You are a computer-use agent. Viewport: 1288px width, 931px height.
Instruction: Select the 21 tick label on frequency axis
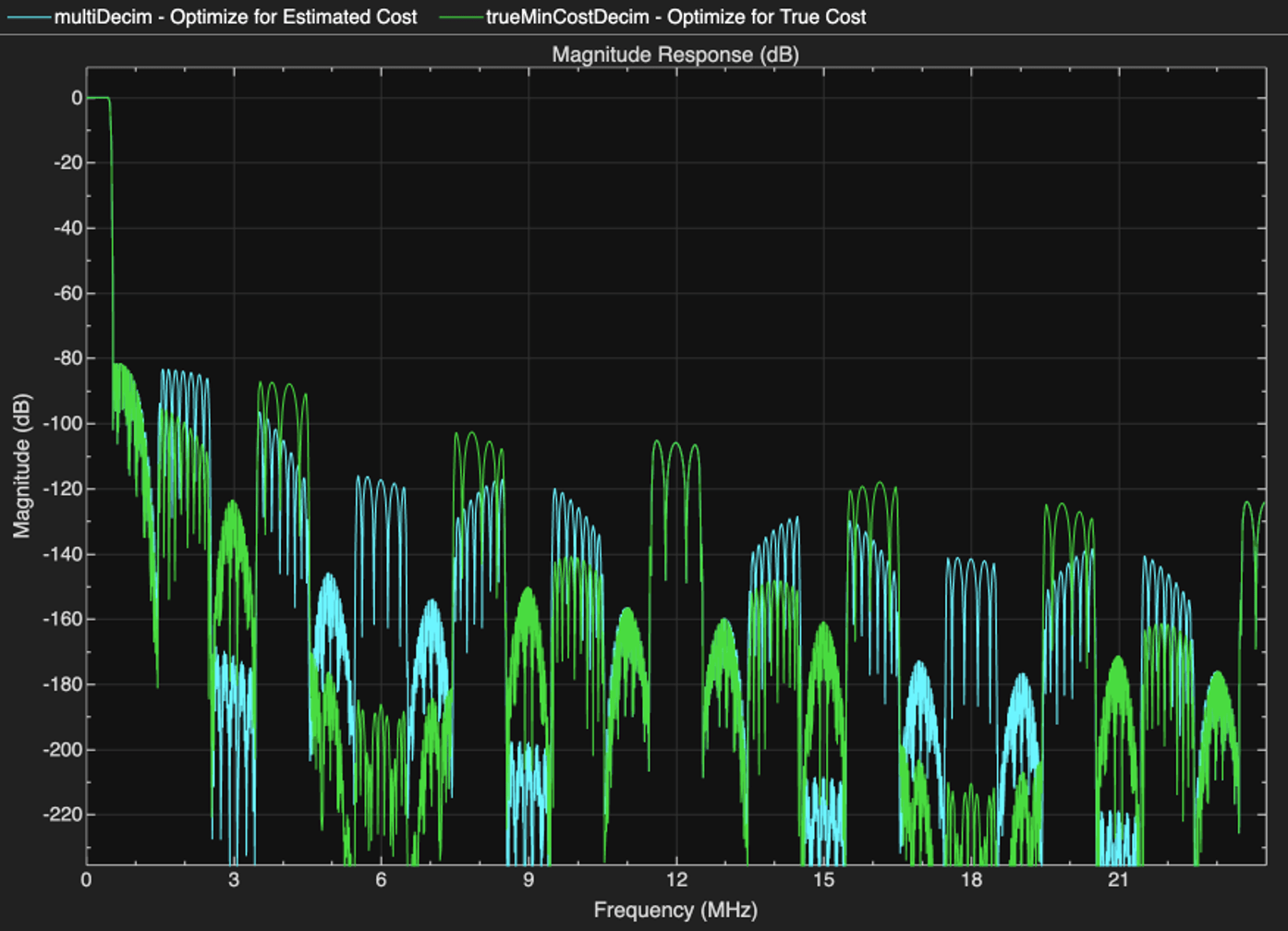(x=1119, y=879)
